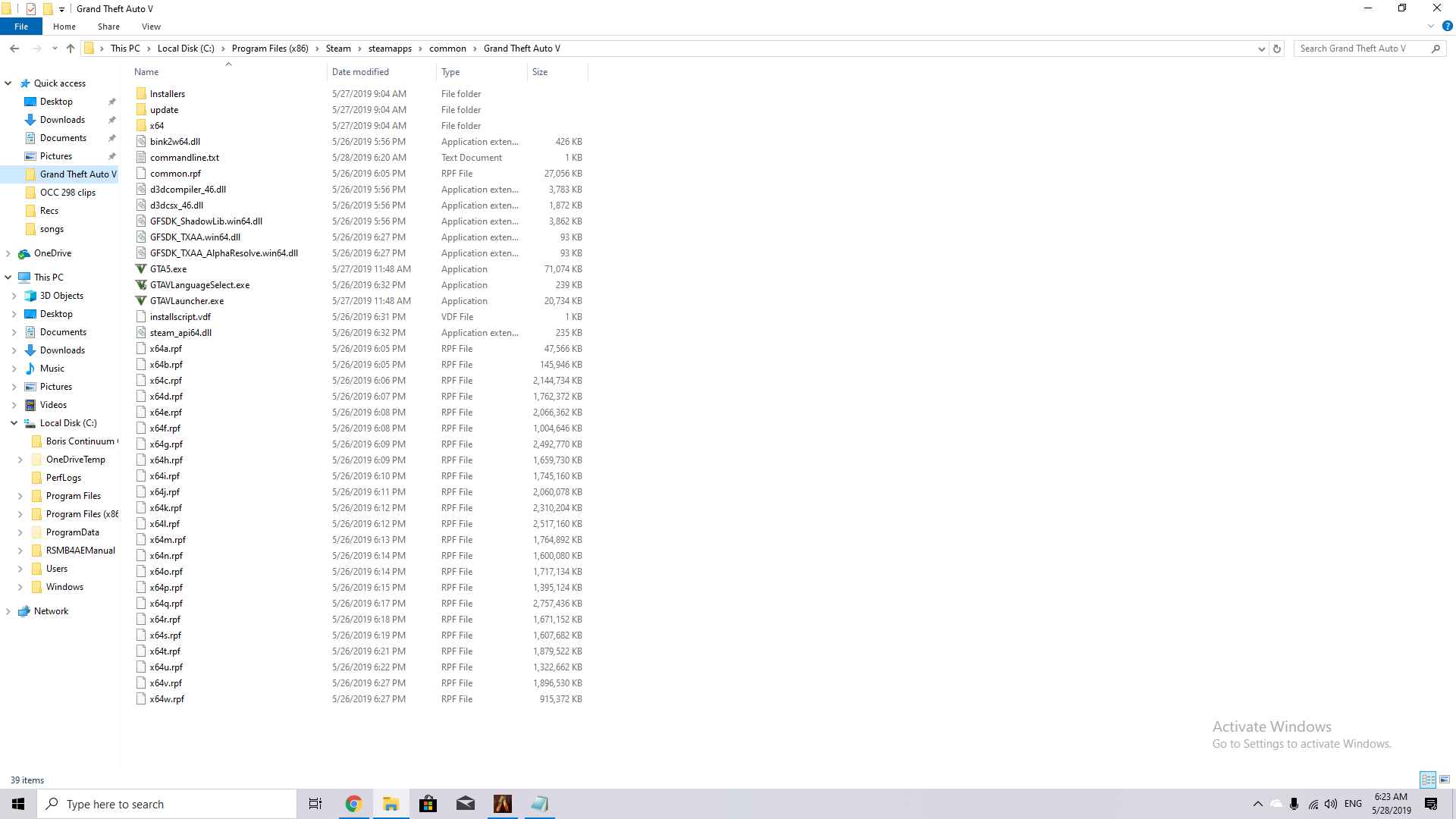Switch to details view layout button
This screenshot has height=819, width=1456.
(x=1428, y=780)
